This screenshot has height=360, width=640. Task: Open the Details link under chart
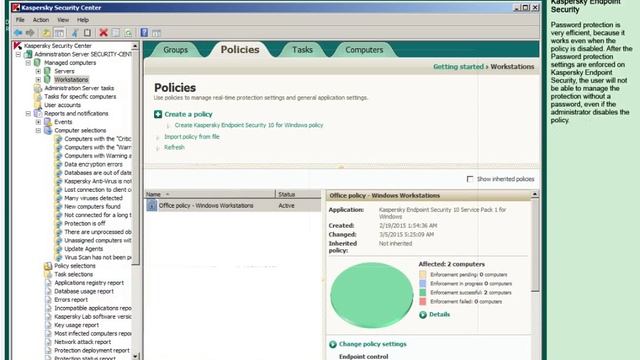coord(440,315)
